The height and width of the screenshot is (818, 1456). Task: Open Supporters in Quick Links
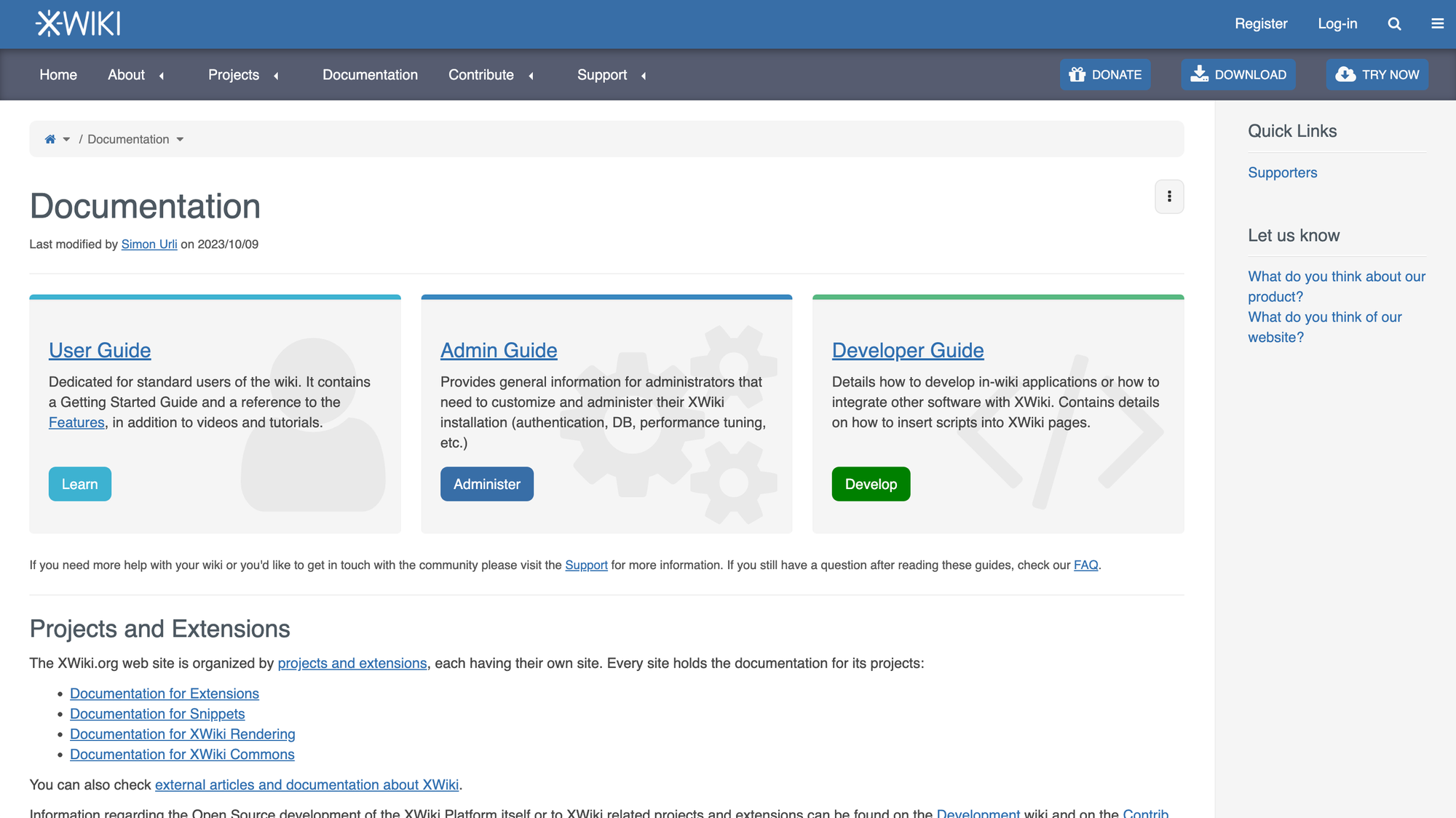tap(1282, 173)
